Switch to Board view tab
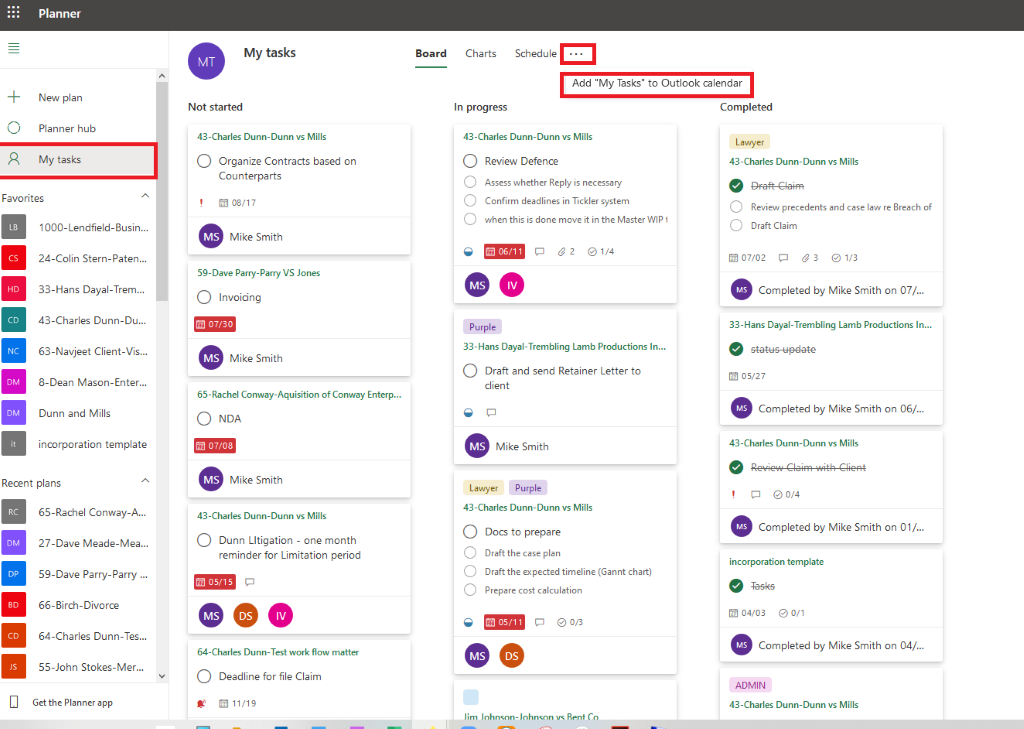The height and width of the screenshot is (729, 1024). (431, 54)
